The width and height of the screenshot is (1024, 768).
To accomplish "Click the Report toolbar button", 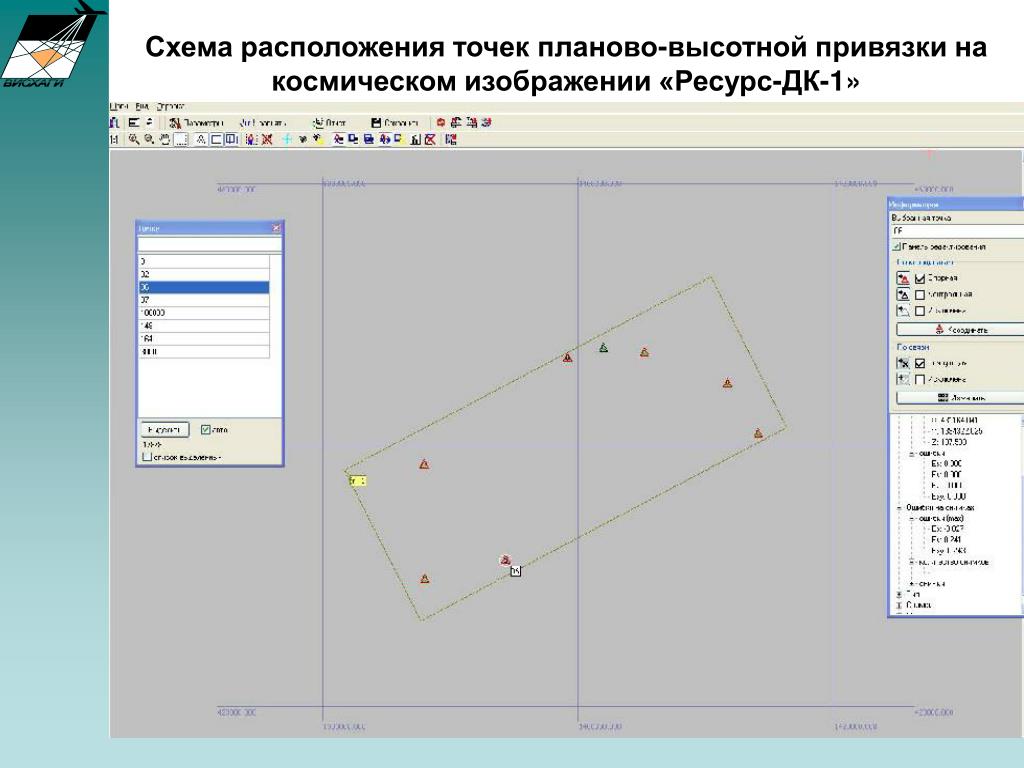I will click(330, 123).
